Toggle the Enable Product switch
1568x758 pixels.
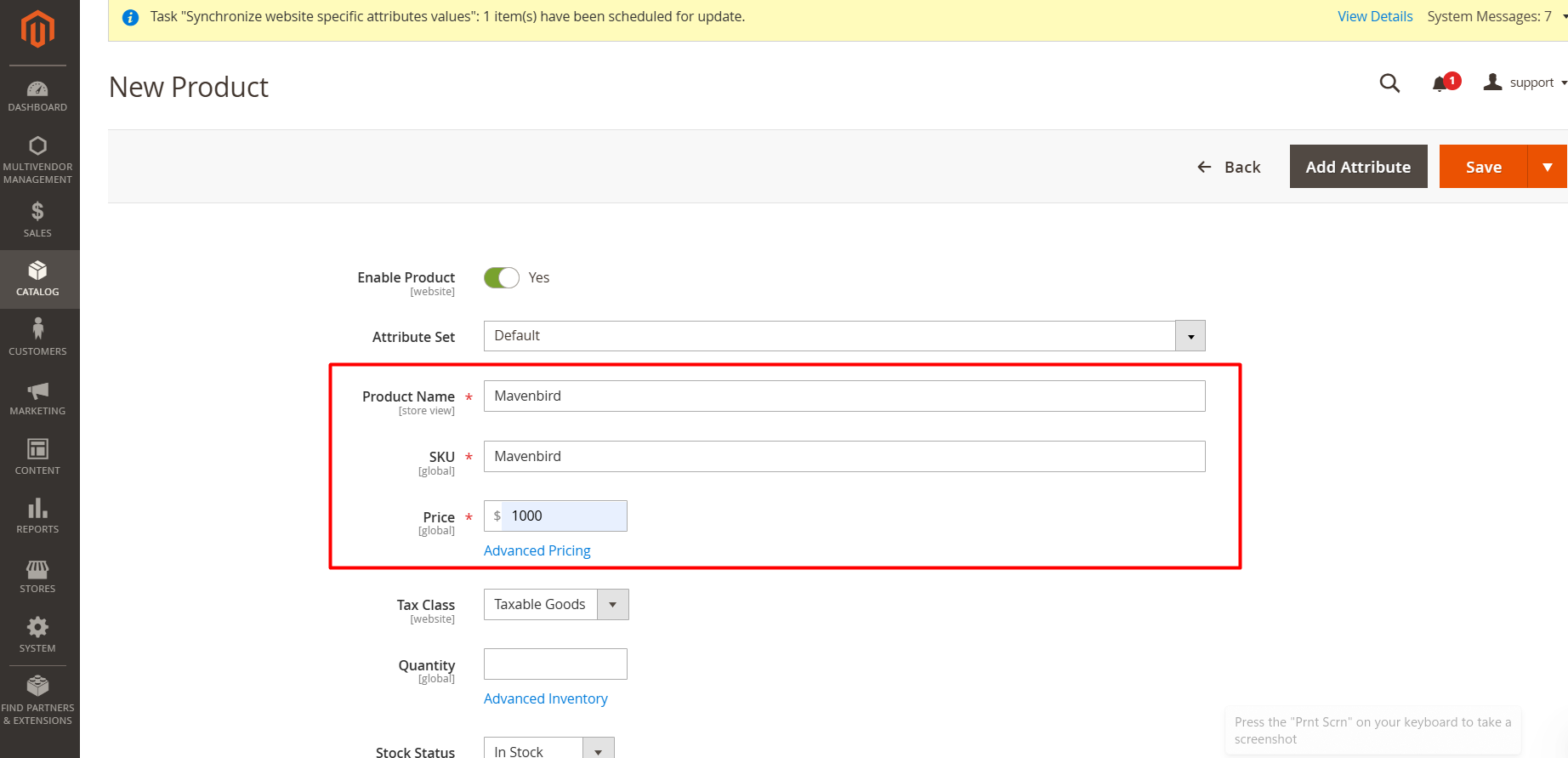point(502,278)
